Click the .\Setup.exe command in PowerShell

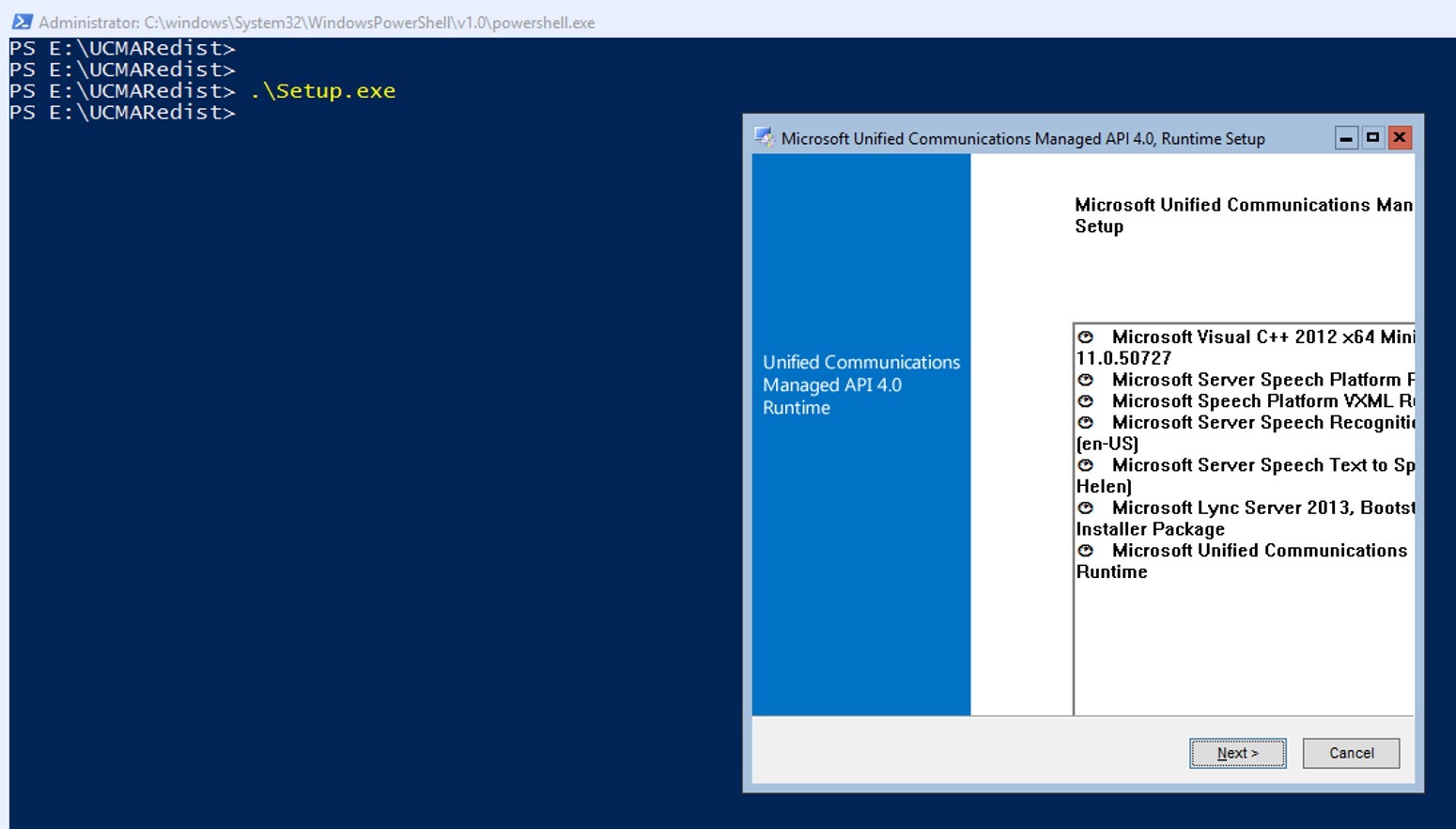(x=323, y=91)
